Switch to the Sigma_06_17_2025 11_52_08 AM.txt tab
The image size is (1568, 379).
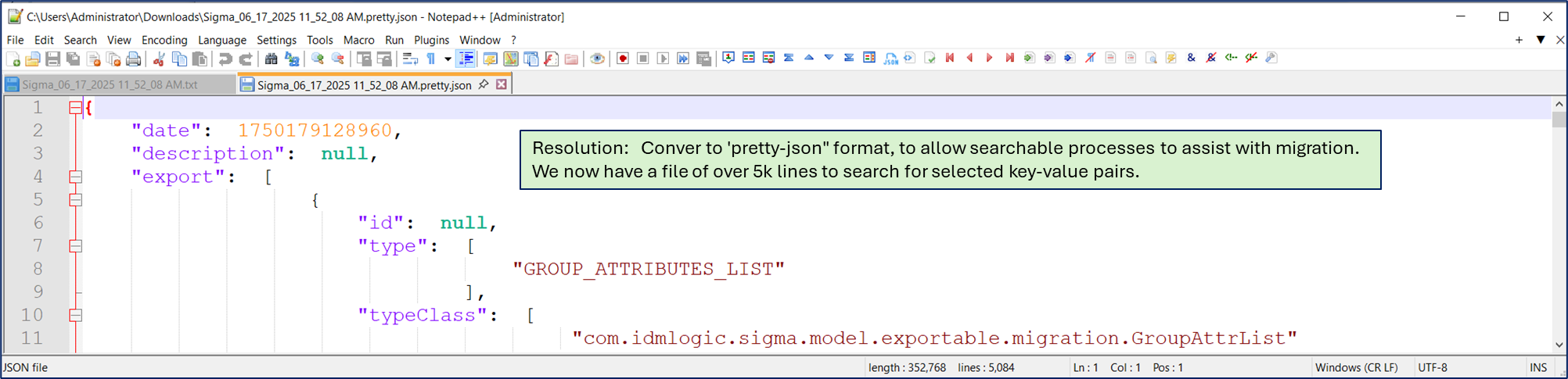pos(110,84)
